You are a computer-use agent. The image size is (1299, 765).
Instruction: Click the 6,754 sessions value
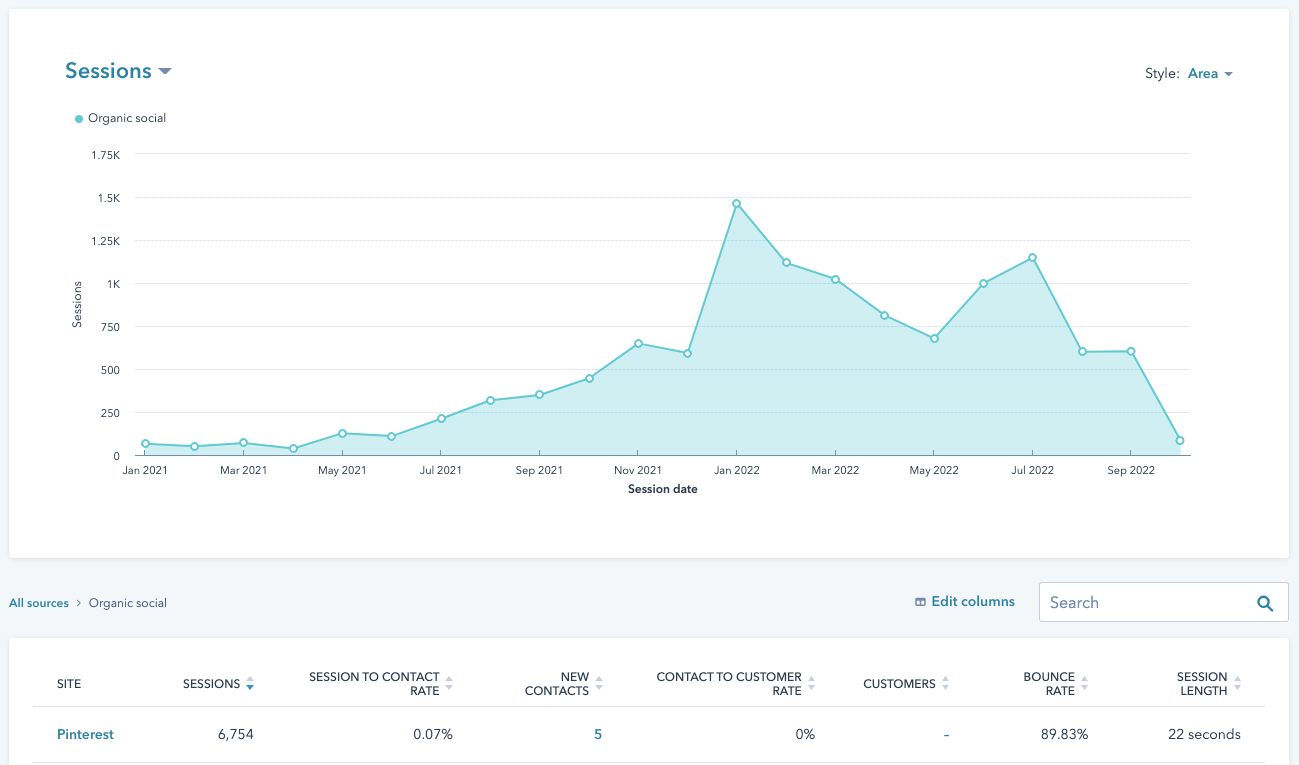pos(236,734)
